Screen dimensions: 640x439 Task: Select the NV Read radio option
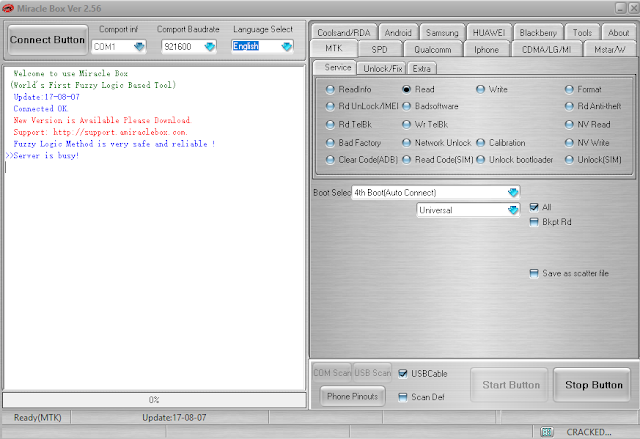click(x=588, y=124)
